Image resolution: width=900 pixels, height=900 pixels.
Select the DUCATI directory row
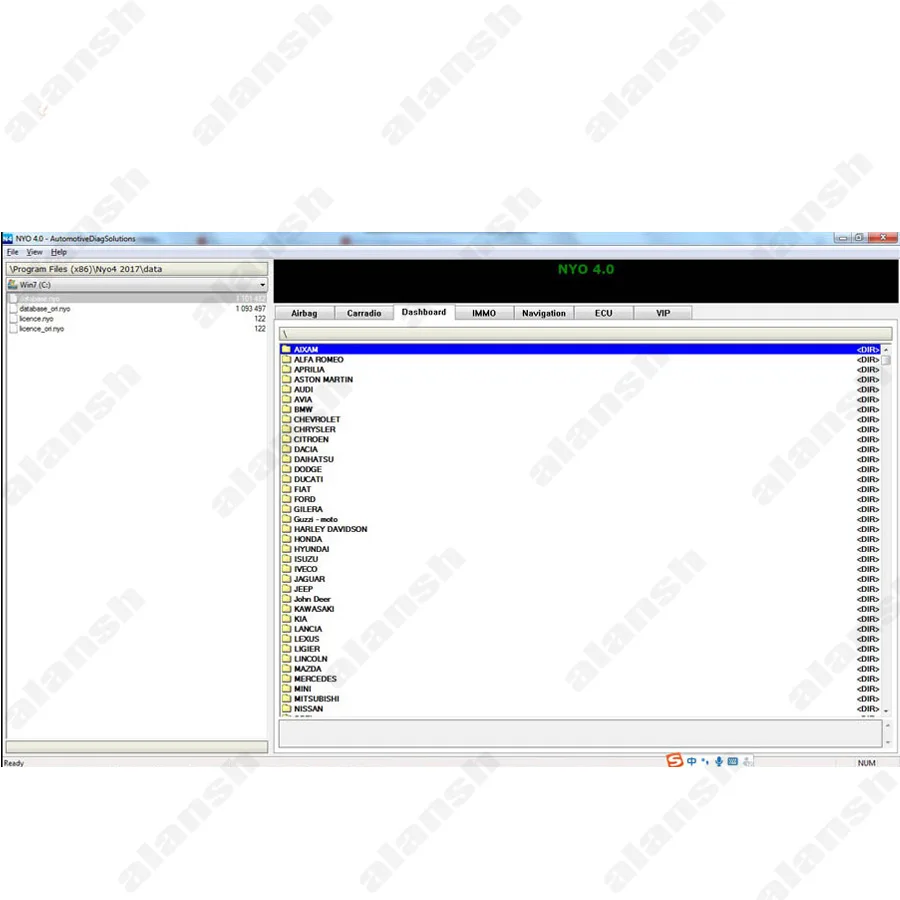580,479
